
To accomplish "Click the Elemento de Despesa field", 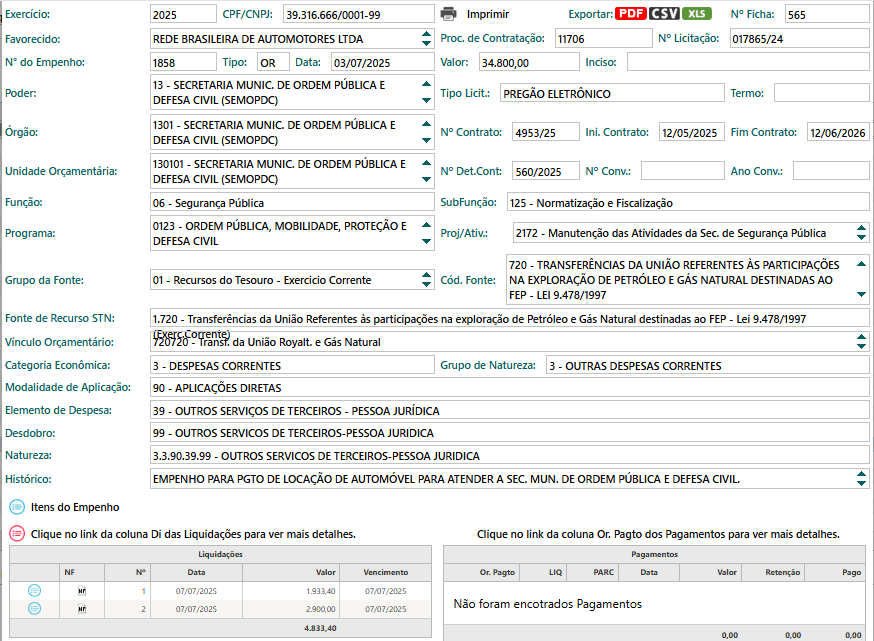I will (x=510, y=410).
